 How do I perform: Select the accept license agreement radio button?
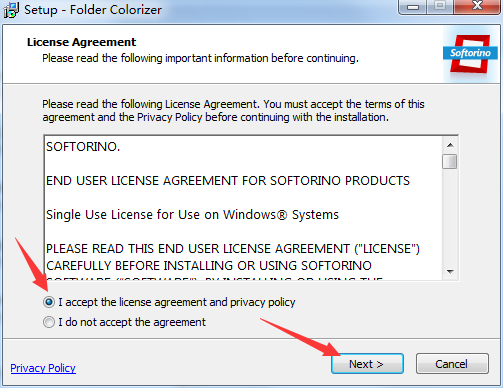tap(49, 302)
